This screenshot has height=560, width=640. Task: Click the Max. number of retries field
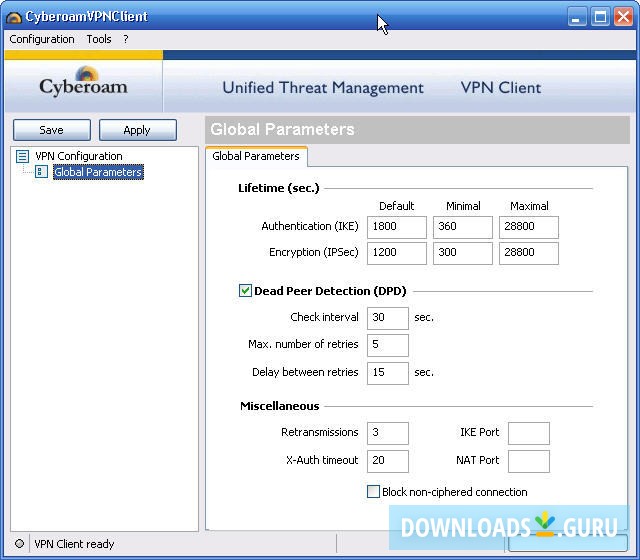(x=388, y=345)
